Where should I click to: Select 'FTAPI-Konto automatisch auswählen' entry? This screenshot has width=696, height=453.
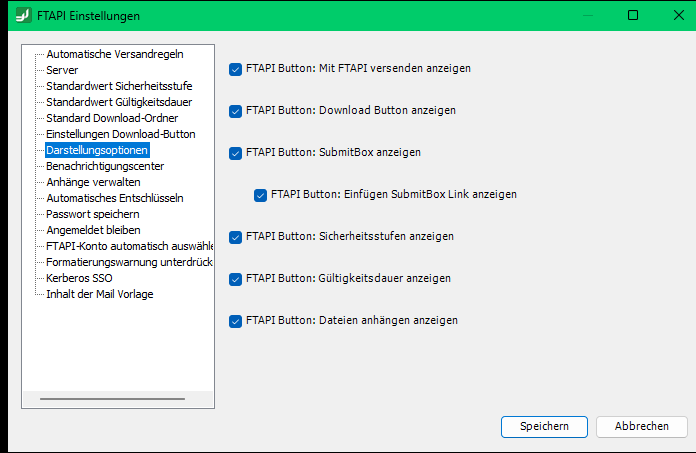click(129, 246)
